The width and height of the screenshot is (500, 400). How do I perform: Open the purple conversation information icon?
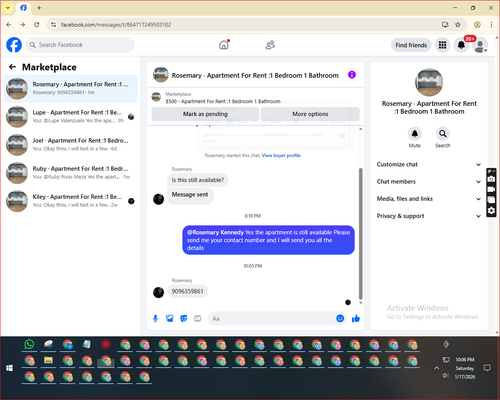[352, 75]
